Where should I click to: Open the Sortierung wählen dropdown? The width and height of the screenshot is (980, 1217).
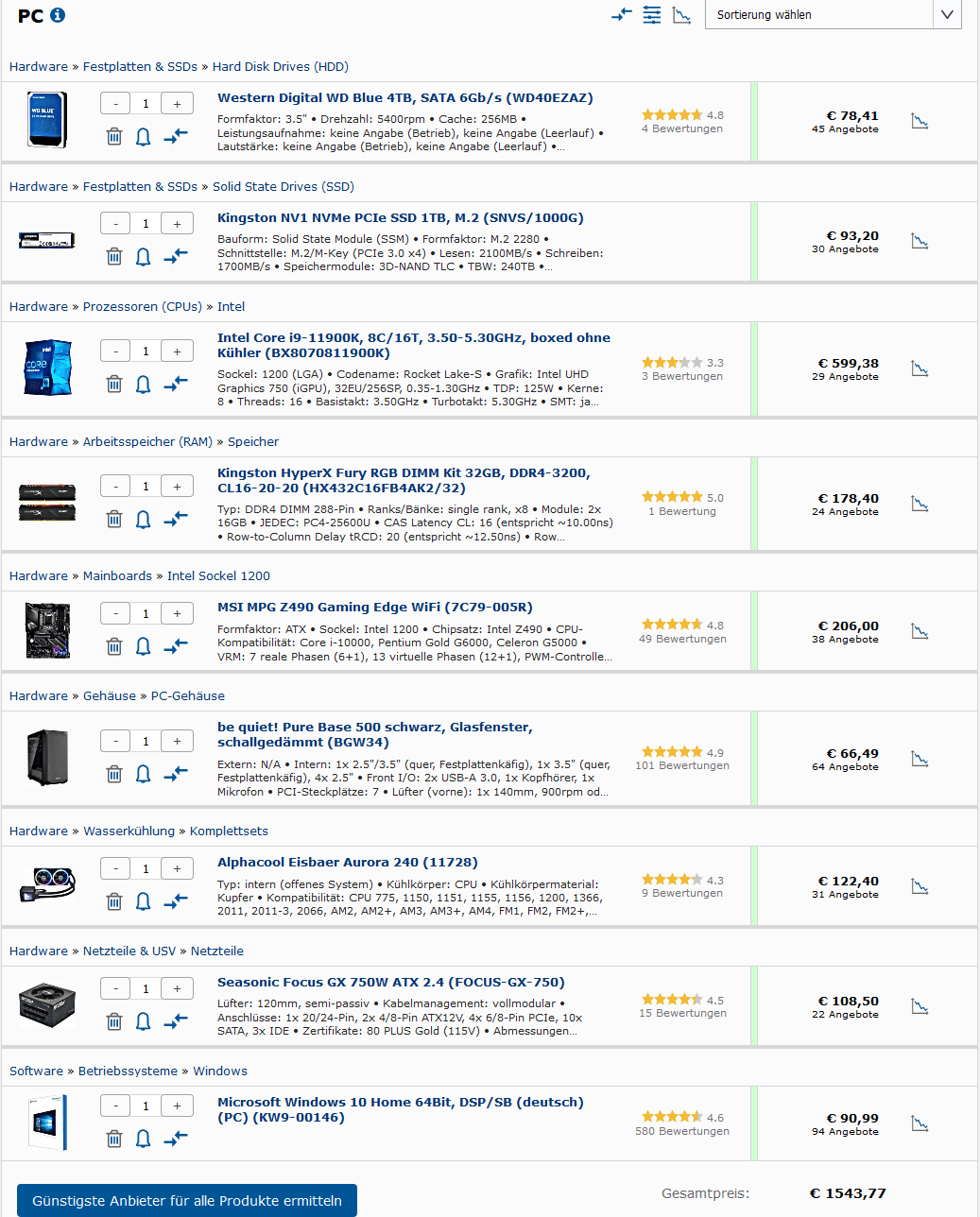point(833,15)
